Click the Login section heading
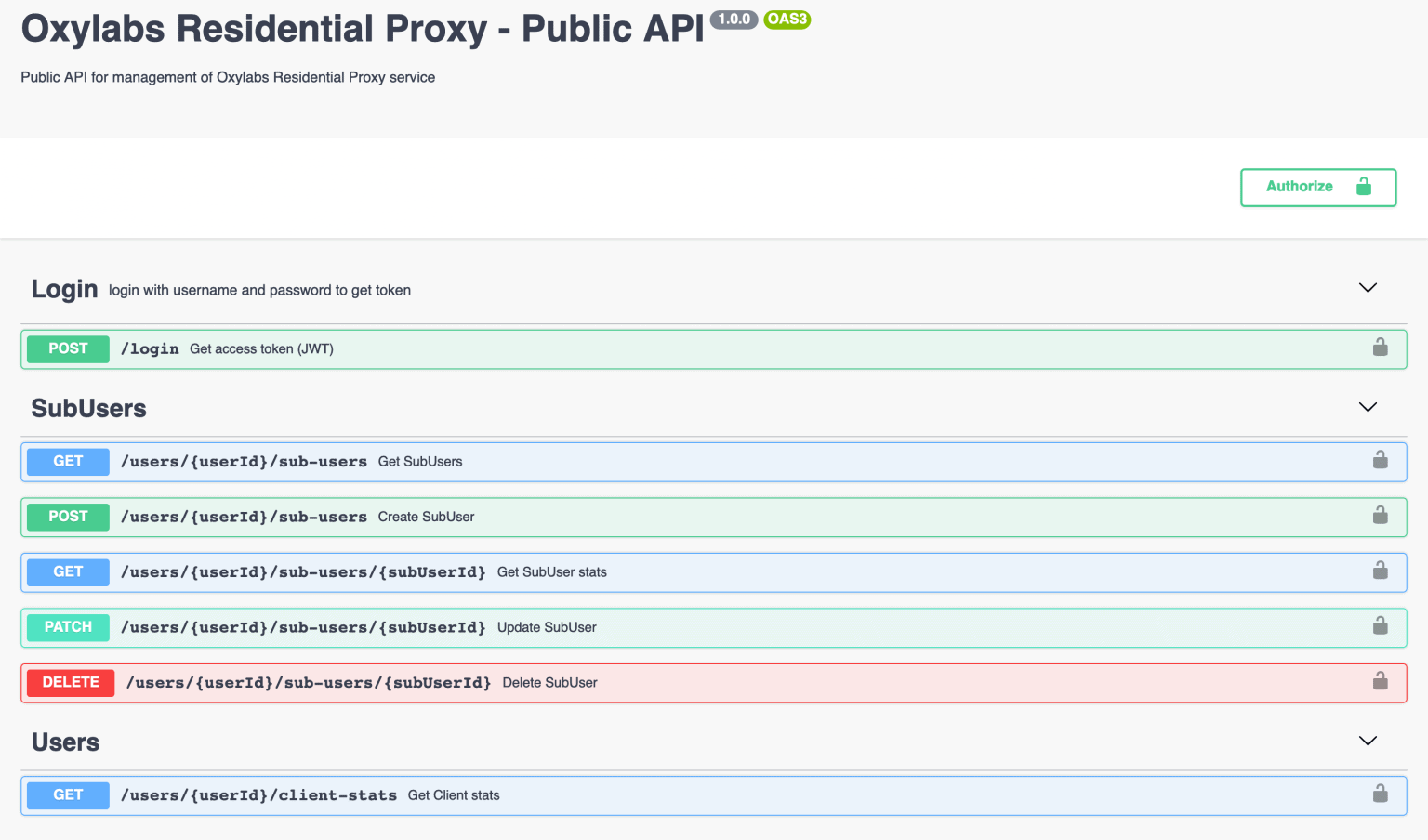The width and height of the screenshot is (1428, 840). click(x=64, y=289)
